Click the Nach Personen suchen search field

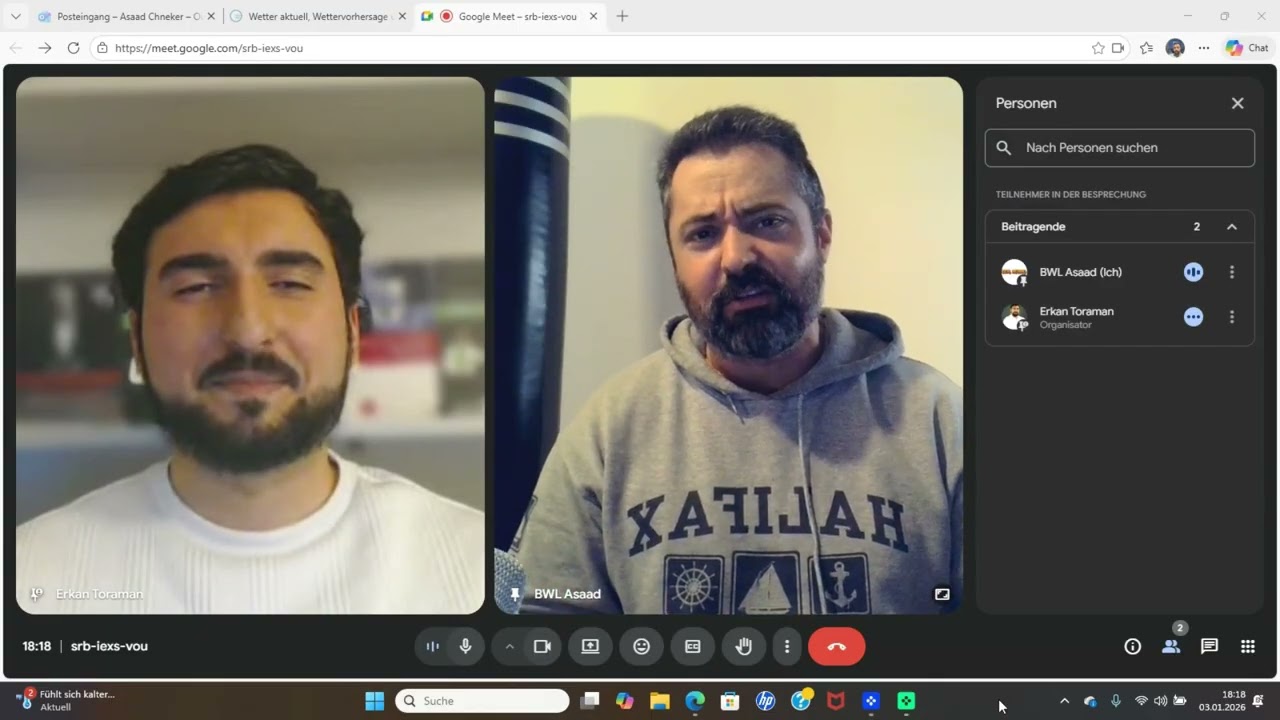pos(1119,147)
